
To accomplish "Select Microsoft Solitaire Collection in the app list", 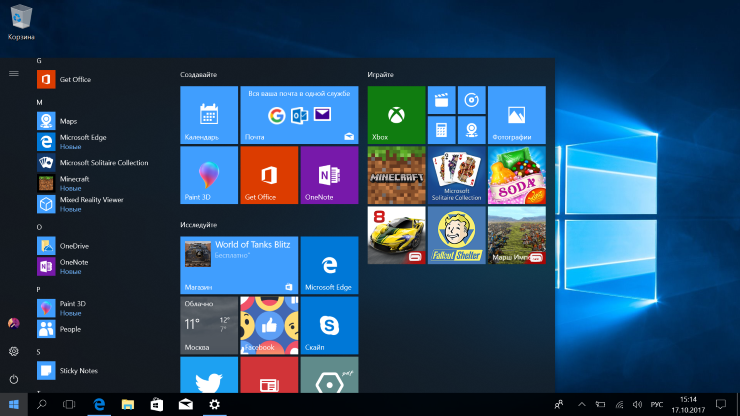I will (103, 162).
